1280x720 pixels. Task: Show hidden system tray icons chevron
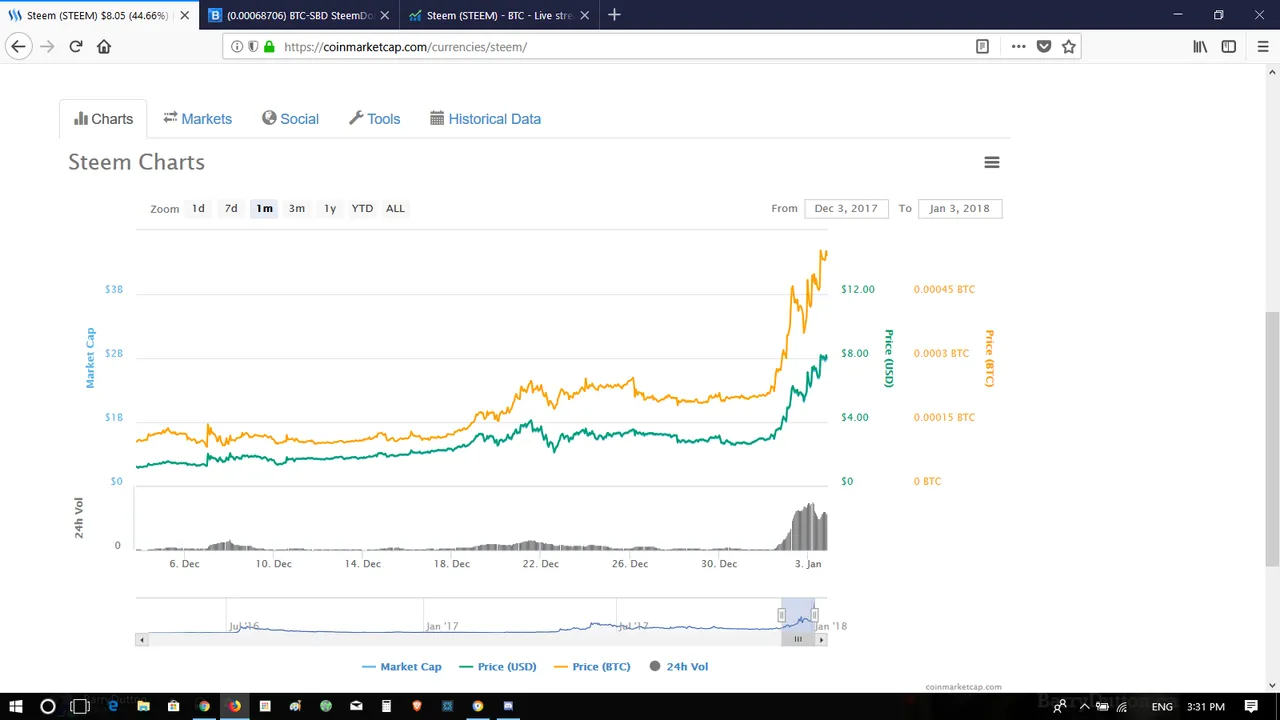pos(1084,706)
